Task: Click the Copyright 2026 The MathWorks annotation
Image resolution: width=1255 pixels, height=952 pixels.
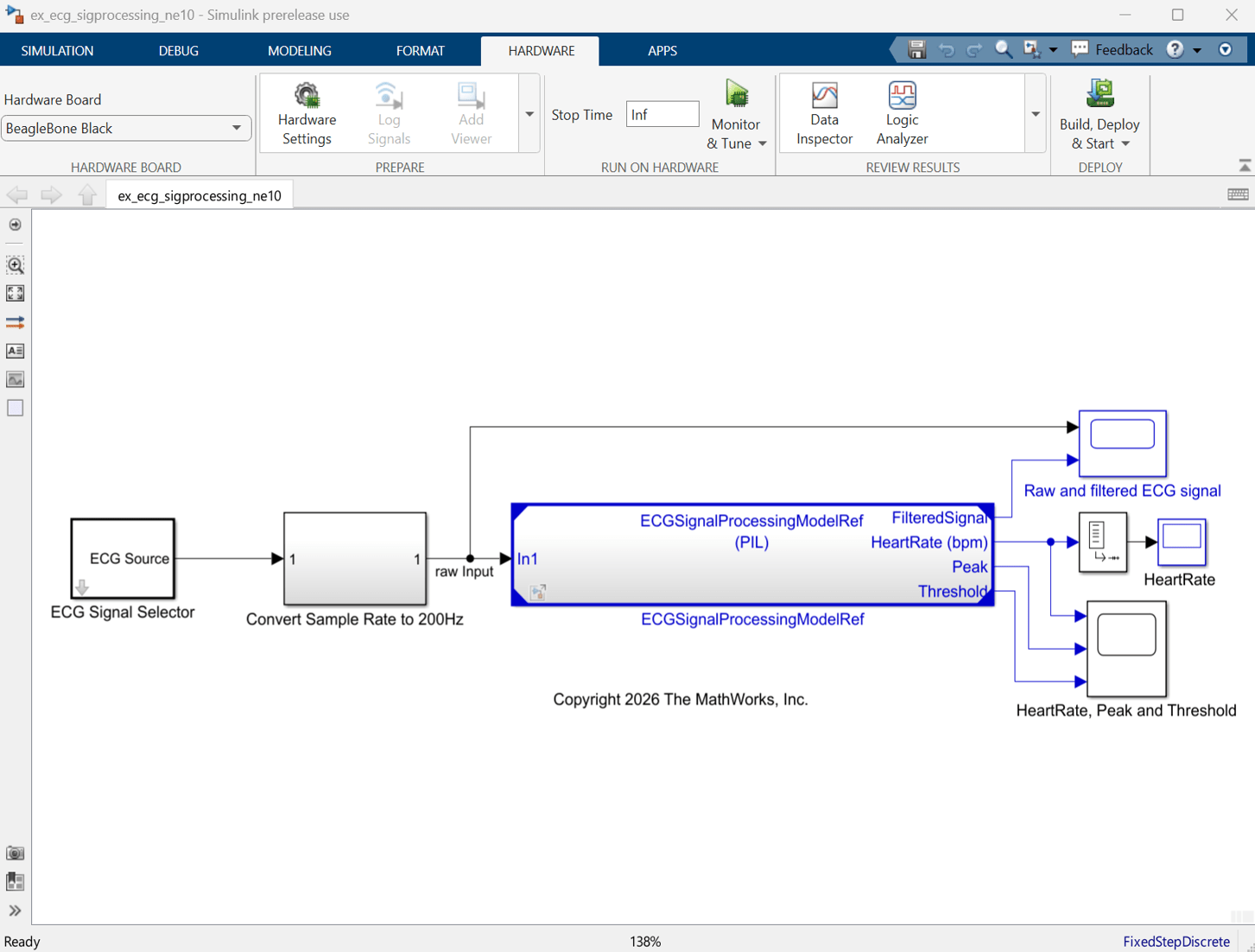Action: pyautogui.click(x=681, y=700)
